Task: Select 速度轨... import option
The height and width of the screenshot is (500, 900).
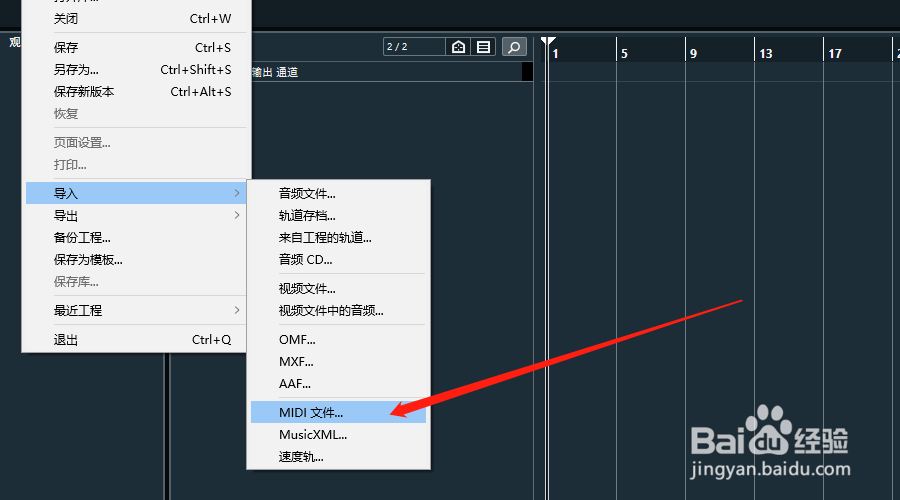Action: tap(338, 457)
